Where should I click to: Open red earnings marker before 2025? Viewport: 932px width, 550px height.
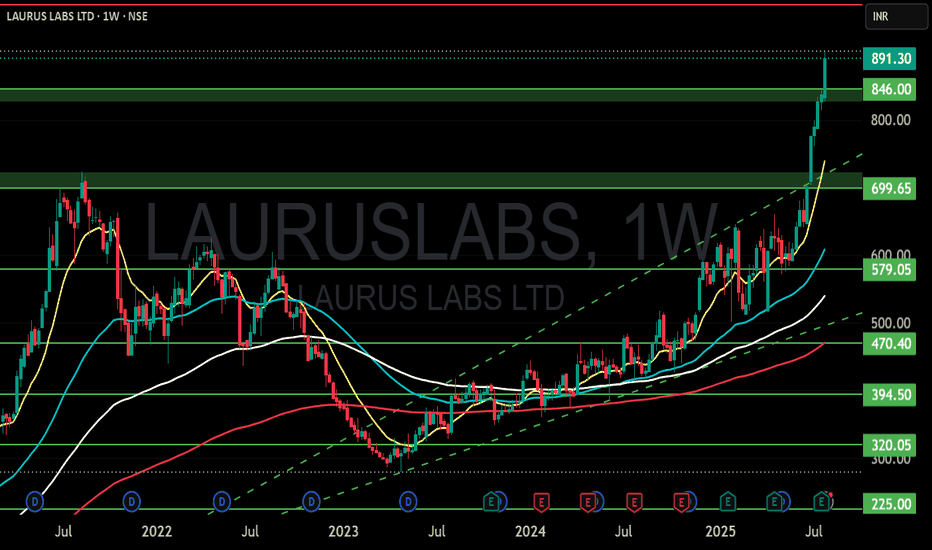pos(681,502)
